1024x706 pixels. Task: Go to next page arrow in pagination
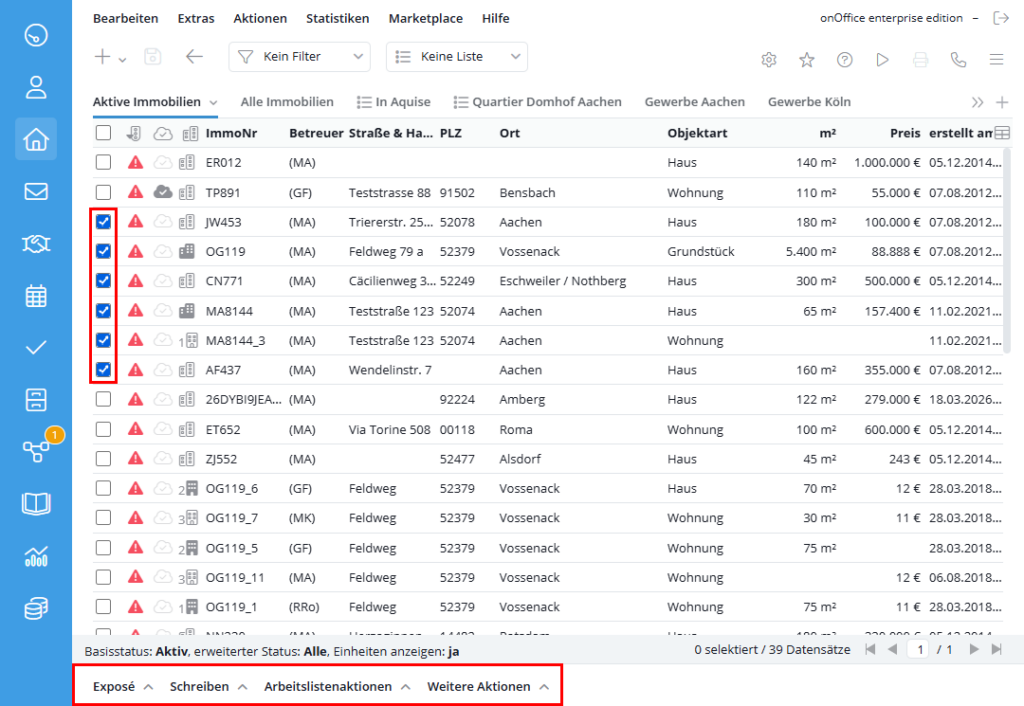click(974, 649)
